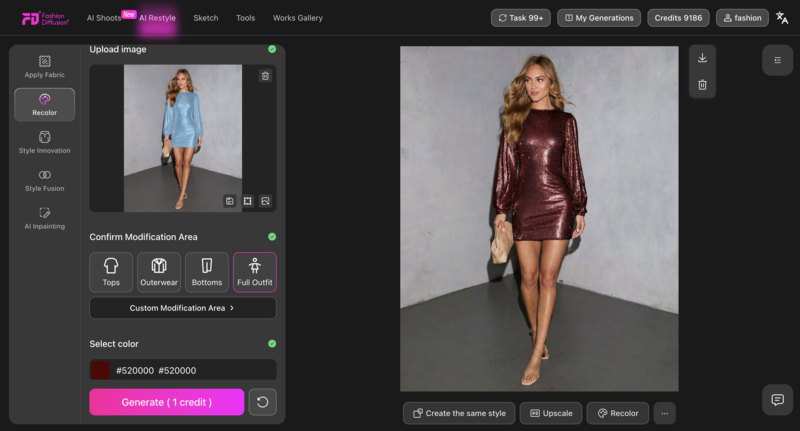Switch language with the translate icon
800x431 pixels.
782,18
